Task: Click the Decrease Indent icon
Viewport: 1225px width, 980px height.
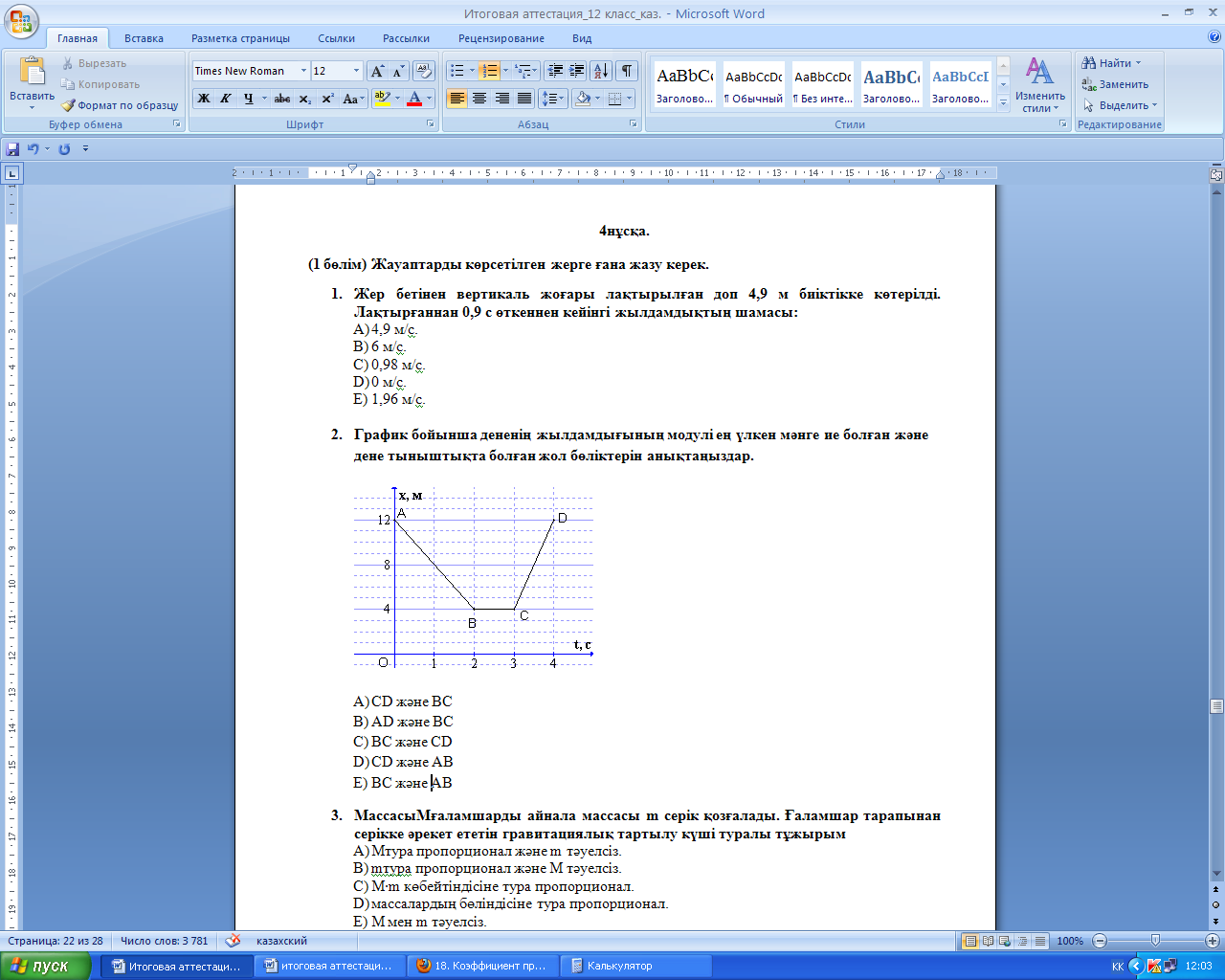Action: coord(555,71)
